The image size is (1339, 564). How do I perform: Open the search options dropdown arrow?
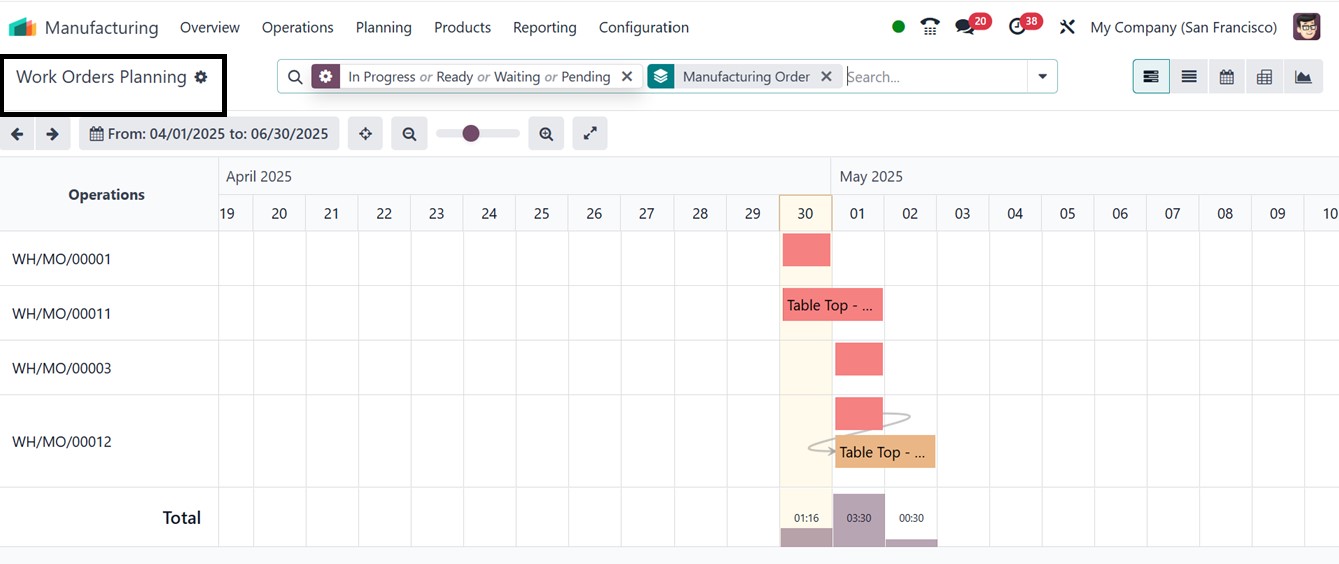(1042, 77)
